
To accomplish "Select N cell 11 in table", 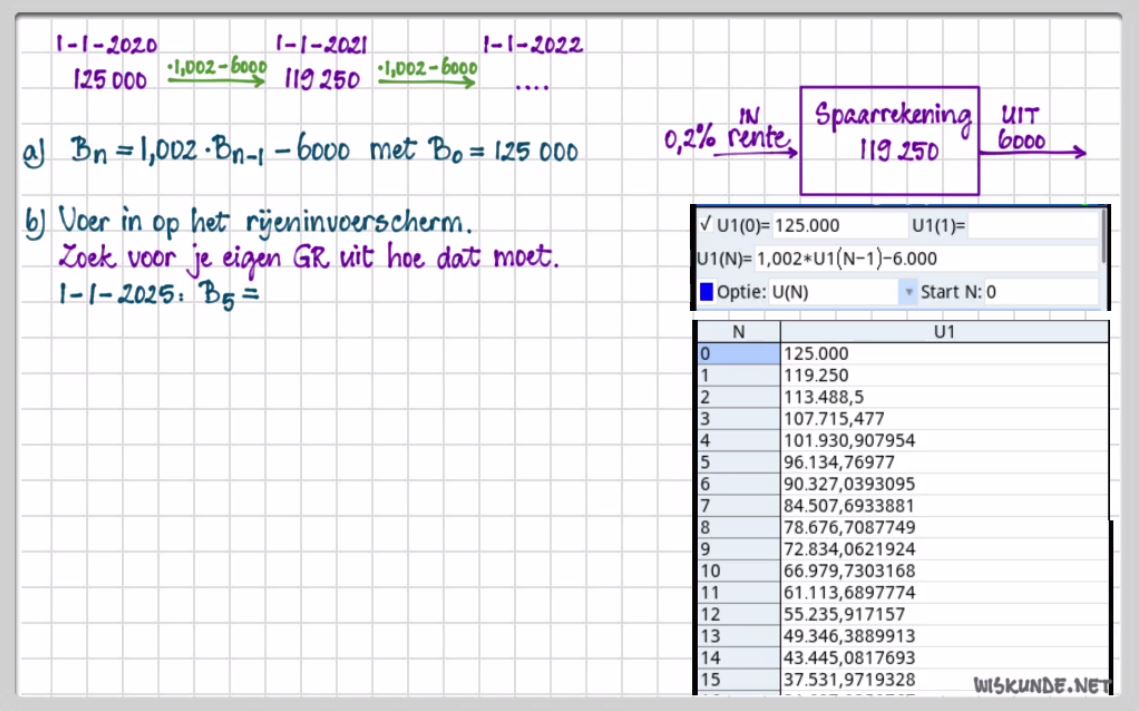I will point(739,593).
